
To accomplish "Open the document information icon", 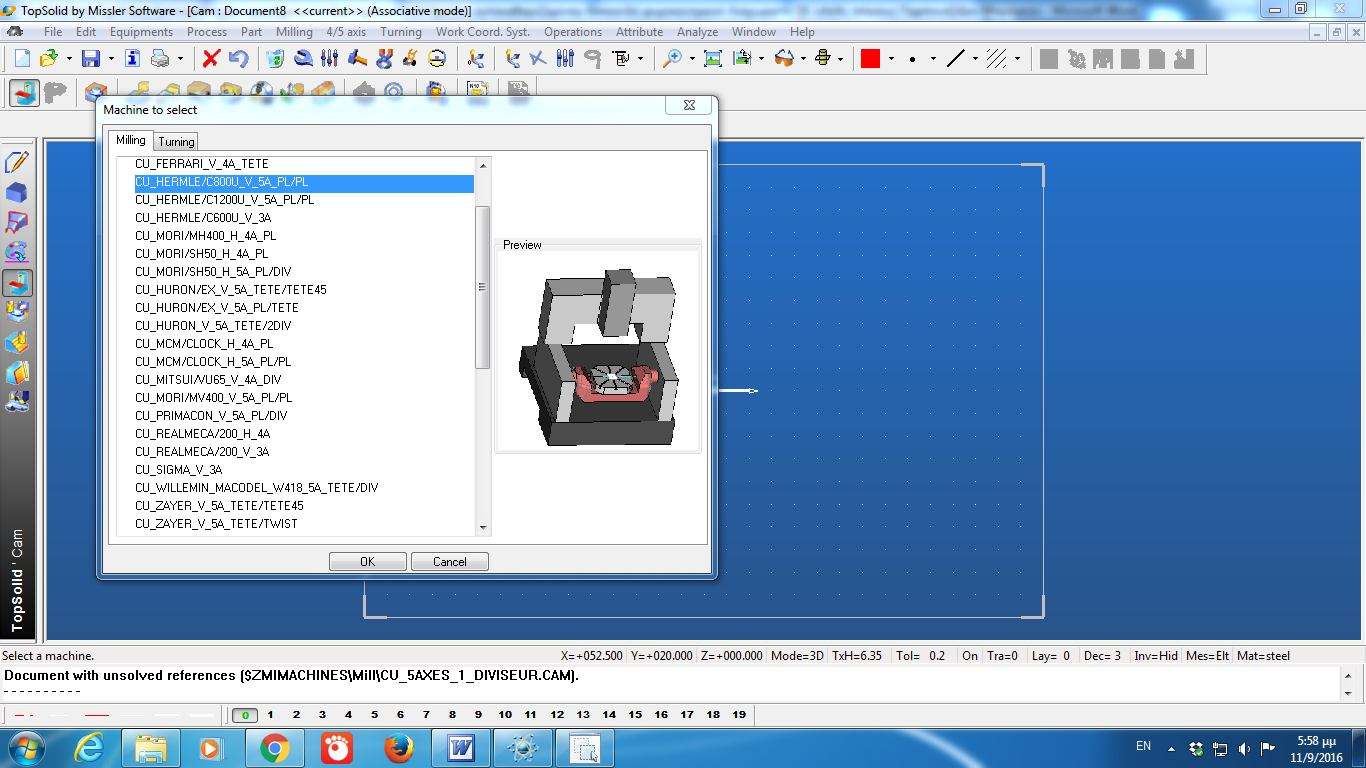I will pos(133,59).
